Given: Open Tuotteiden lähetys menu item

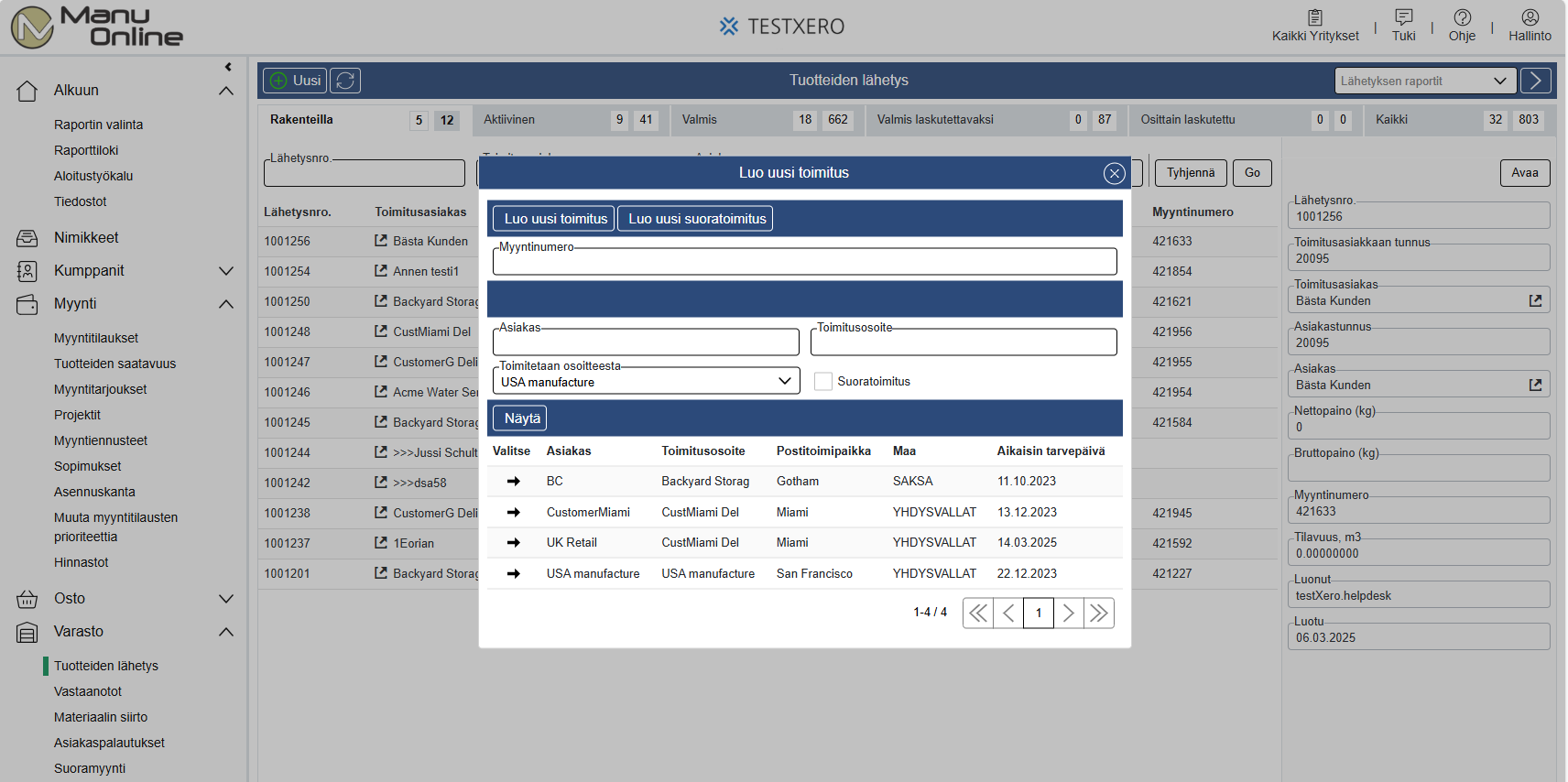Looking at the screenshot, I should pyautogui.click(x=106, y=666).
